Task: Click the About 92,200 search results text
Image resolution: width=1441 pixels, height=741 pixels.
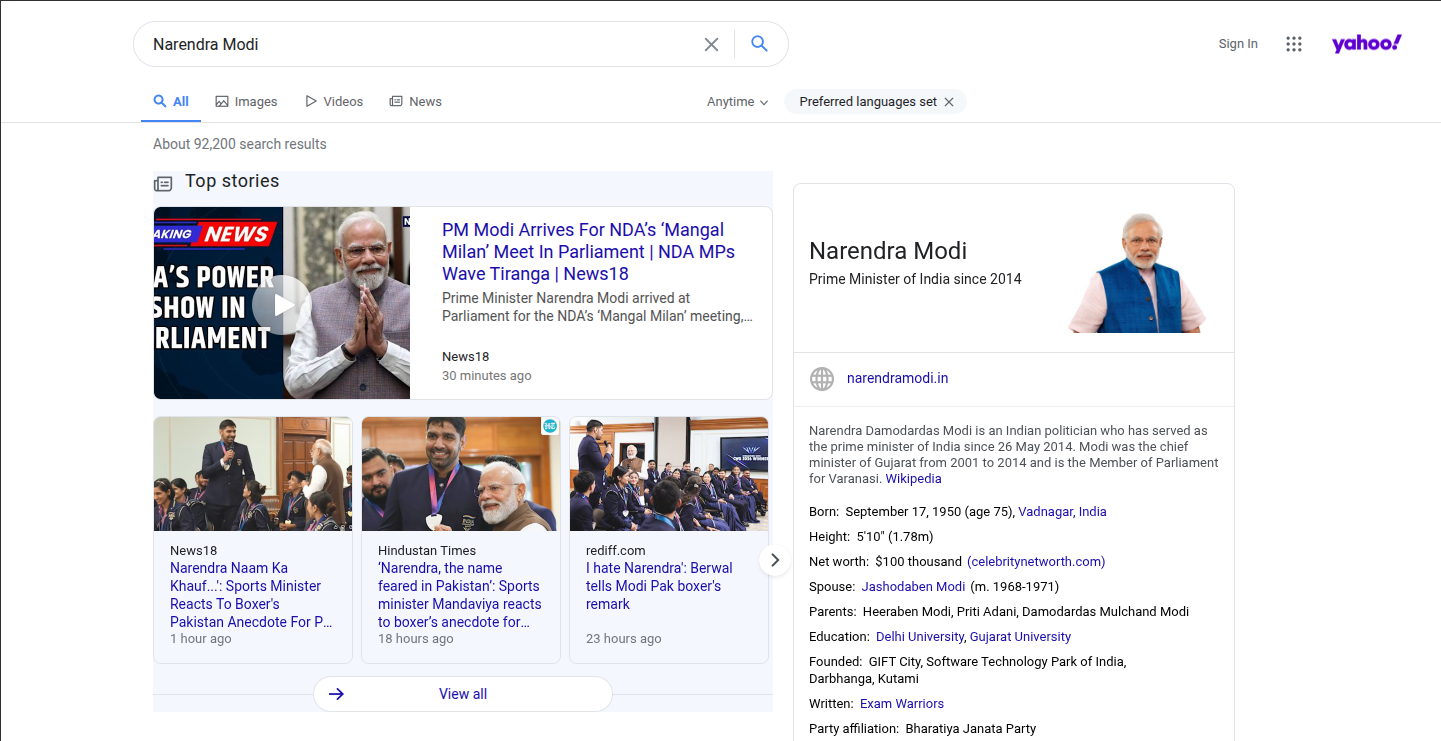Action: coord(240,144)
